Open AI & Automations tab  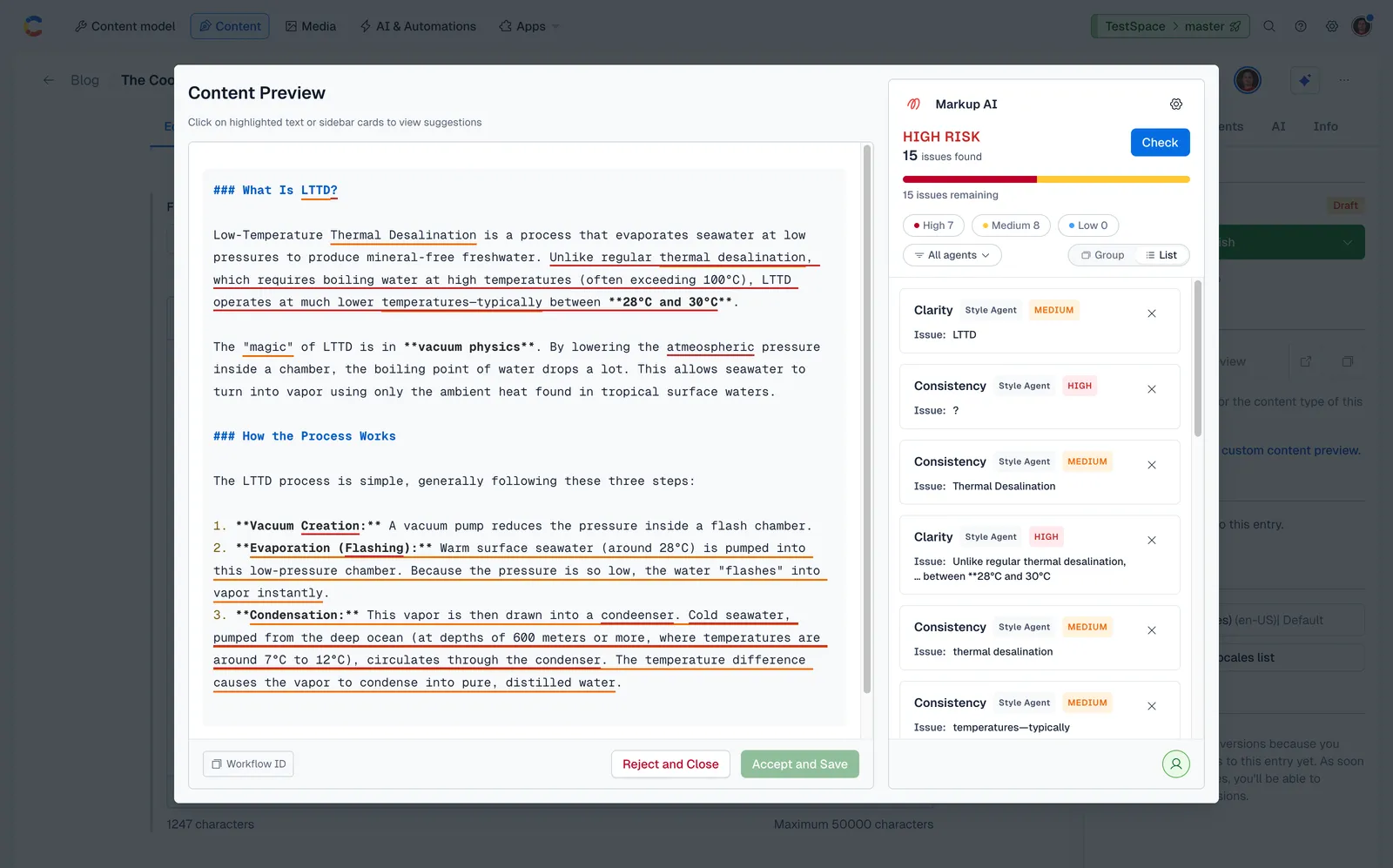(x=418, y=26)
